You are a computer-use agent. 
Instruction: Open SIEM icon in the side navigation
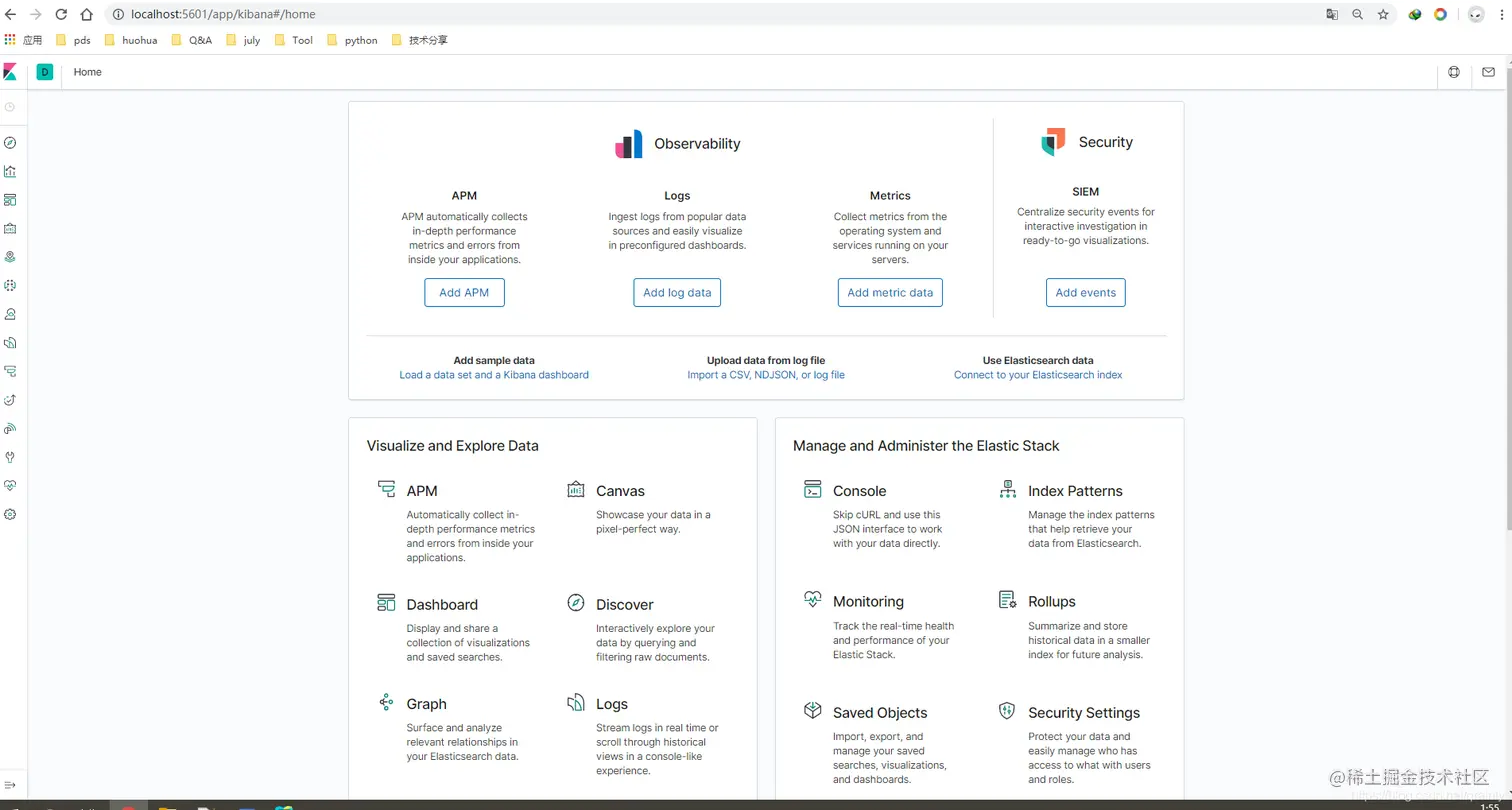[x=10, y=428]
